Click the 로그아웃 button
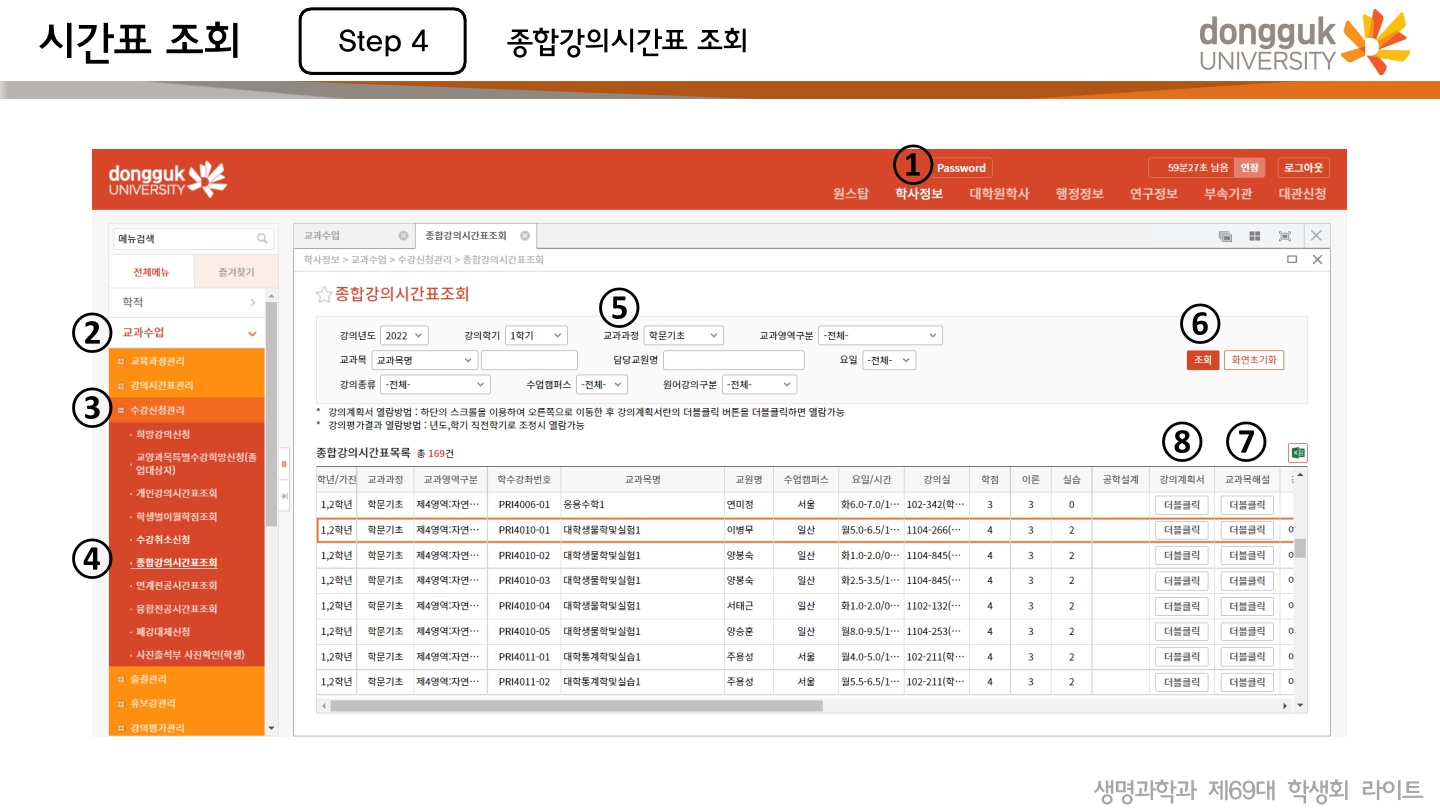This screenshot has height=810, width=1440. pyautogui.click(x=1304, y=168)
